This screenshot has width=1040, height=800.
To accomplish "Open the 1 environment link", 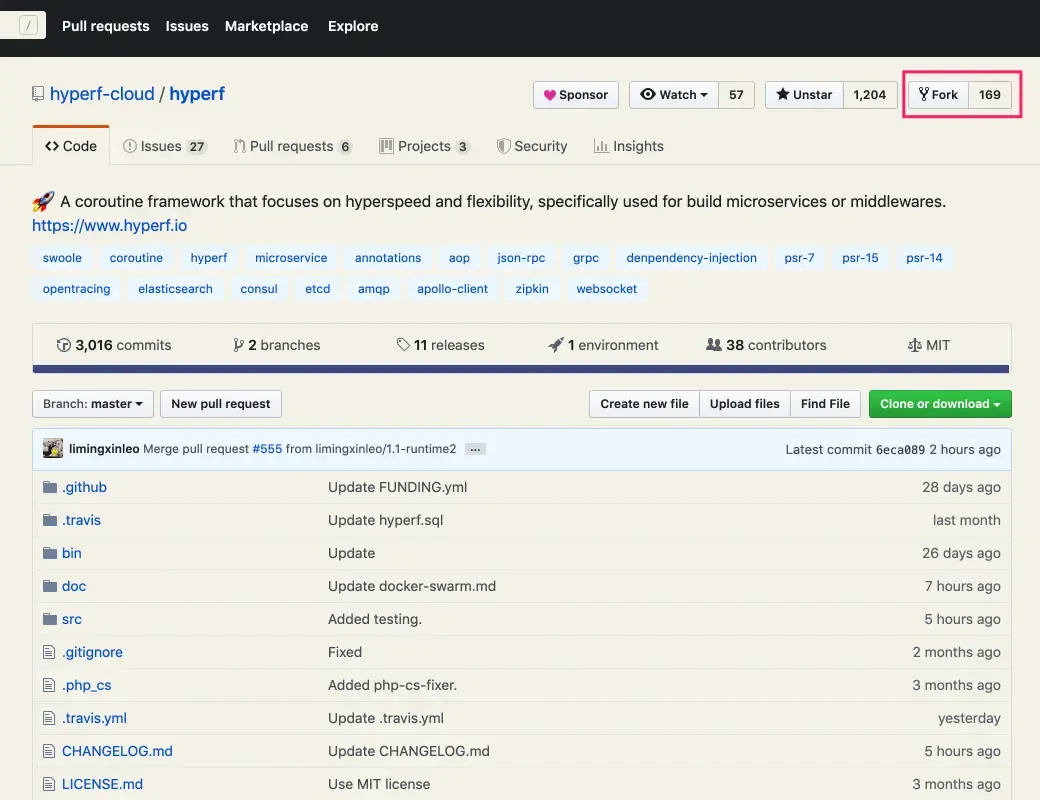I will tap(604, 345).
